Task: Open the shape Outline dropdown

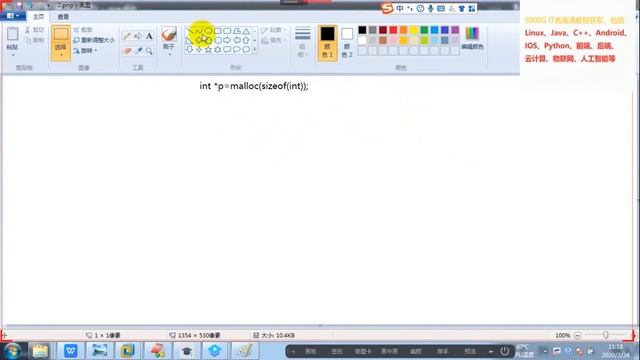Action: [273, 30]
